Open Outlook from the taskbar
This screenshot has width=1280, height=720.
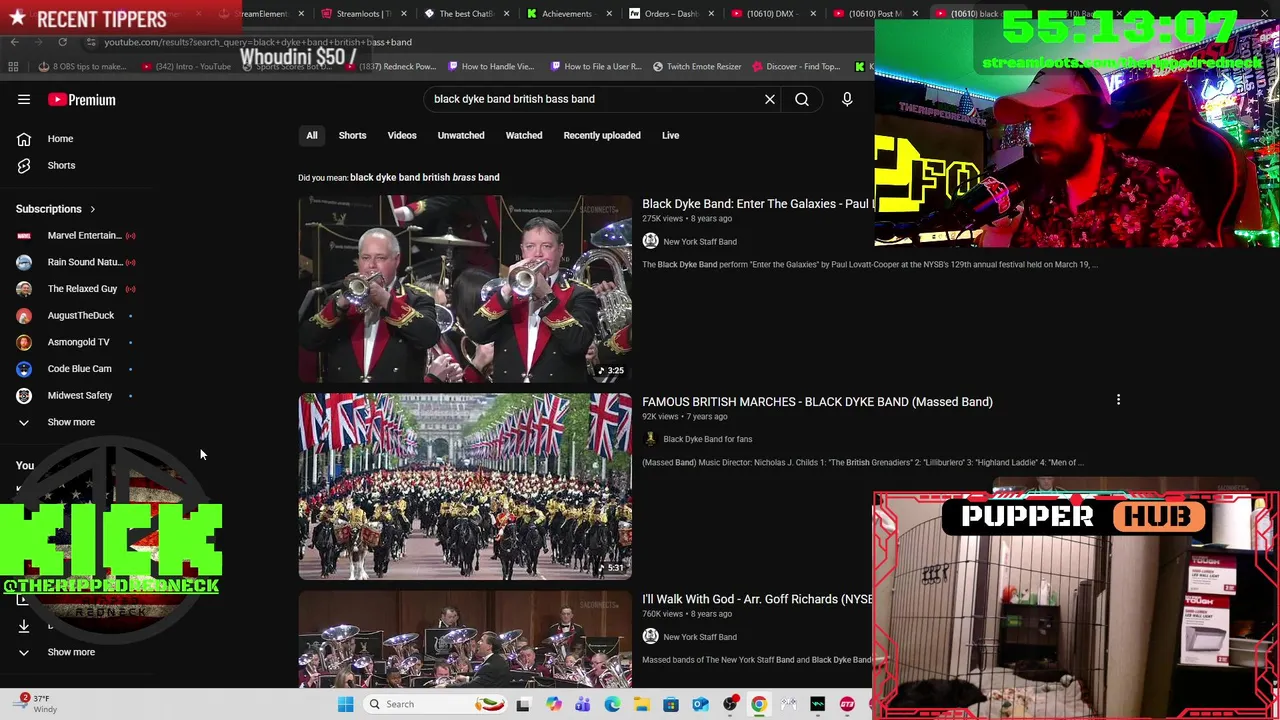700,704
